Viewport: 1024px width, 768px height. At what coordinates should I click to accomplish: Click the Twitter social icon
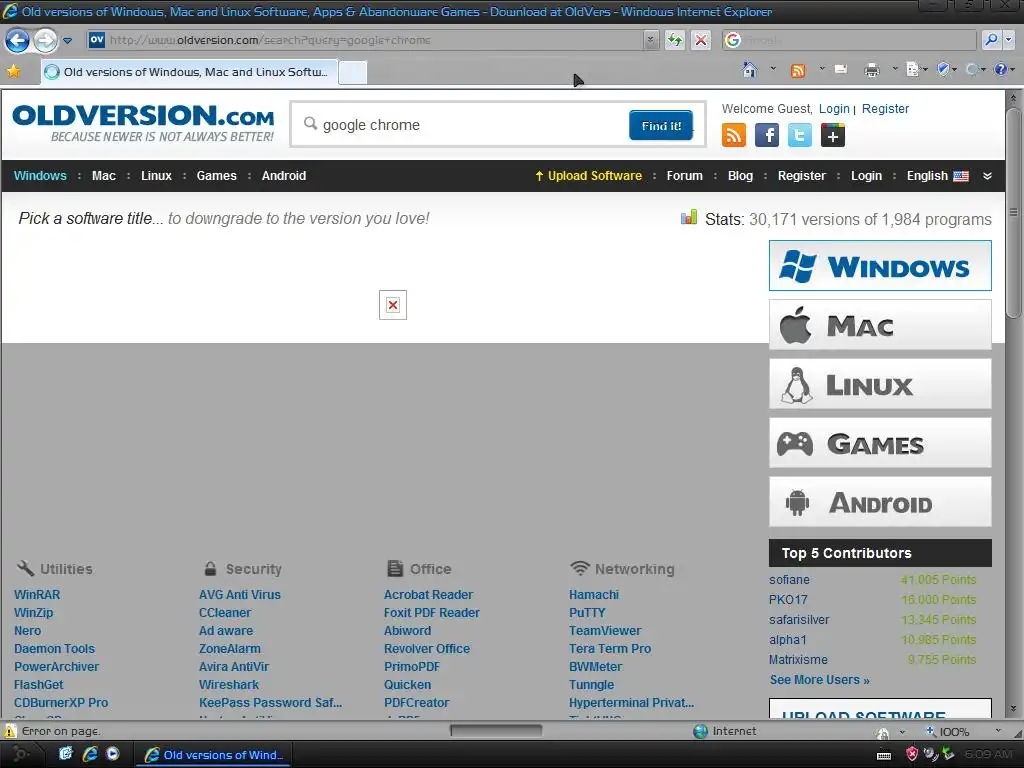point(799,135)
